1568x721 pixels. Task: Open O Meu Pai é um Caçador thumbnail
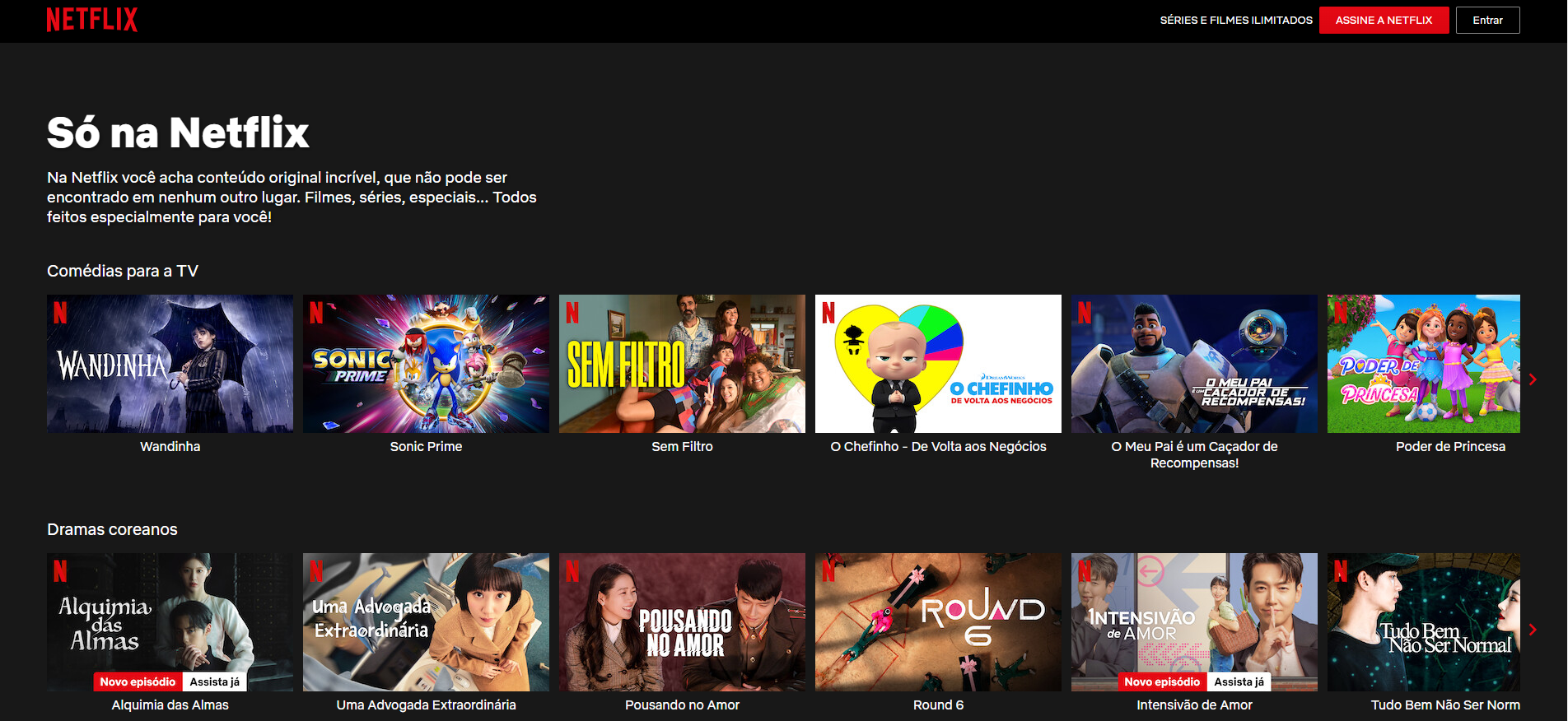coord(1194,364)
